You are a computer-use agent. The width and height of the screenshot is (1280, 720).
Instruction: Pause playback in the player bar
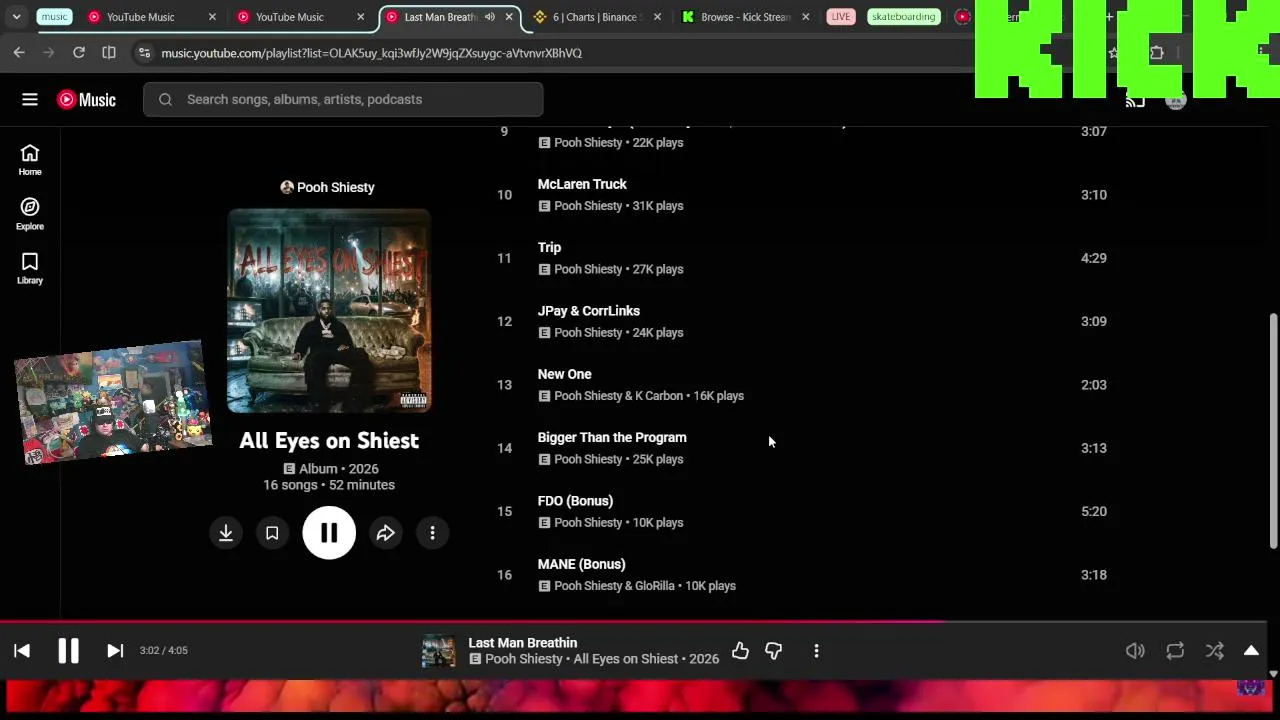point(68,651)
